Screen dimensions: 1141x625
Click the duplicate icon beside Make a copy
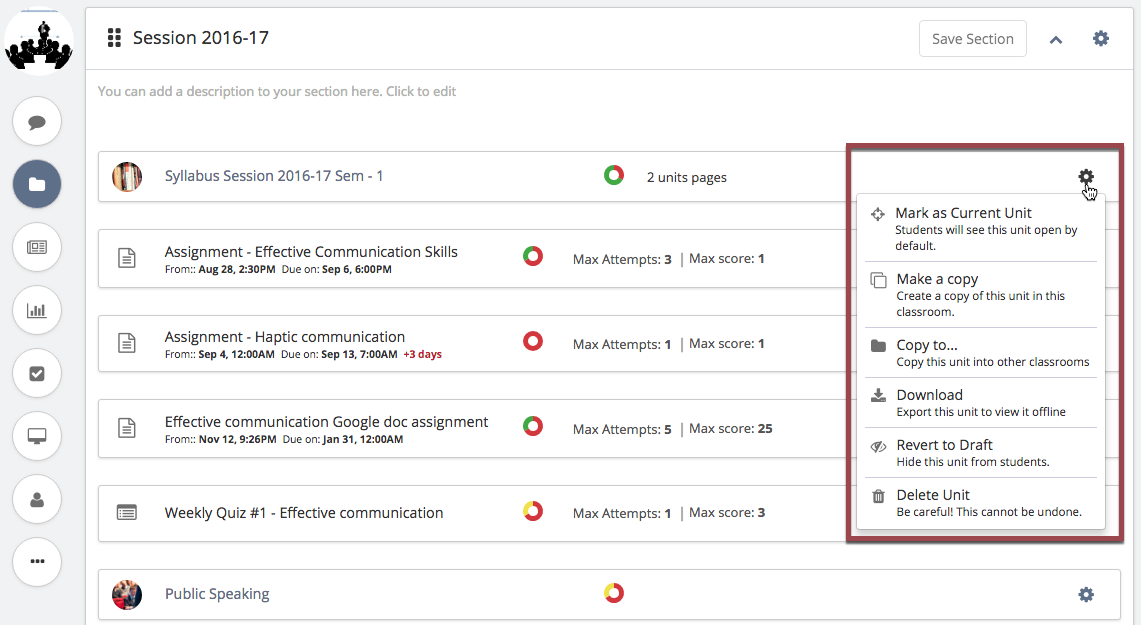[x=878, y=280]
